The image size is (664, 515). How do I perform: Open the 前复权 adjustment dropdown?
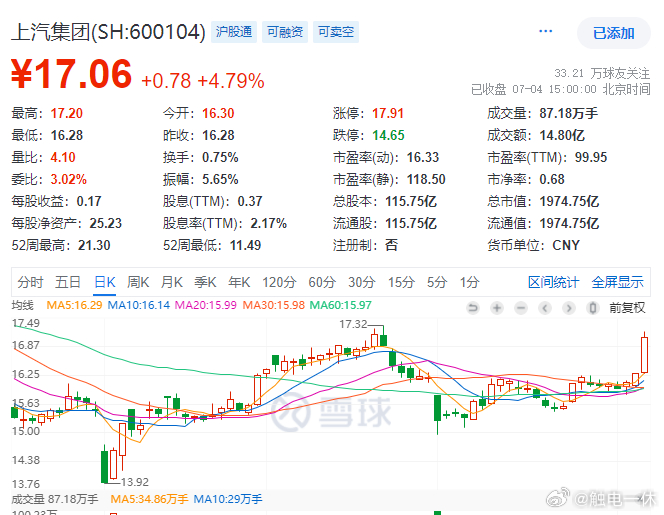click(x=627, y=308)
